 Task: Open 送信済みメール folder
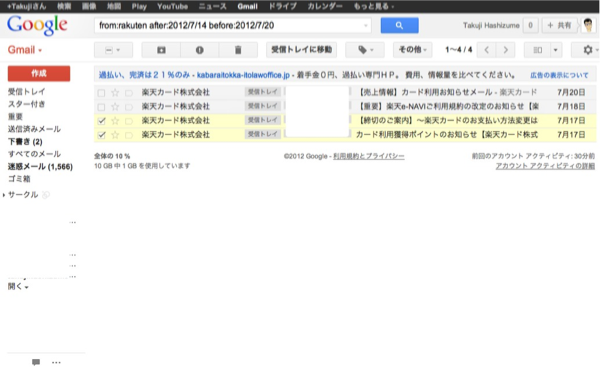click(x=34, y=129)
